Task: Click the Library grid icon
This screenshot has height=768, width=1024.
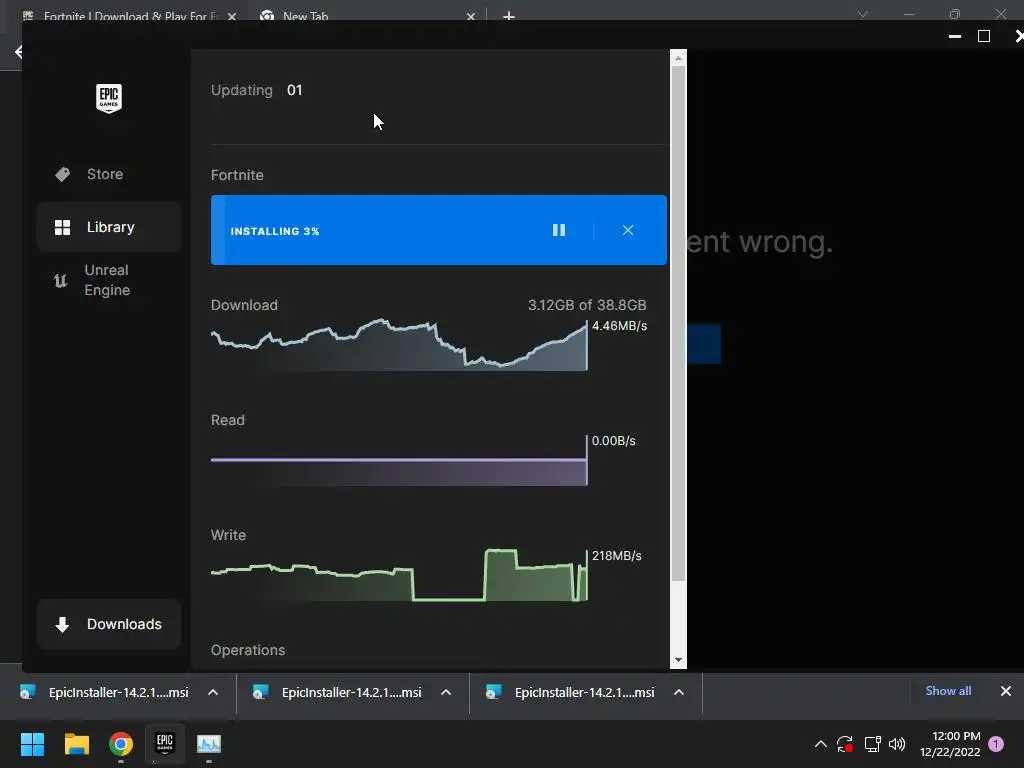Action: pyautogui.click(x=63, y=227)
